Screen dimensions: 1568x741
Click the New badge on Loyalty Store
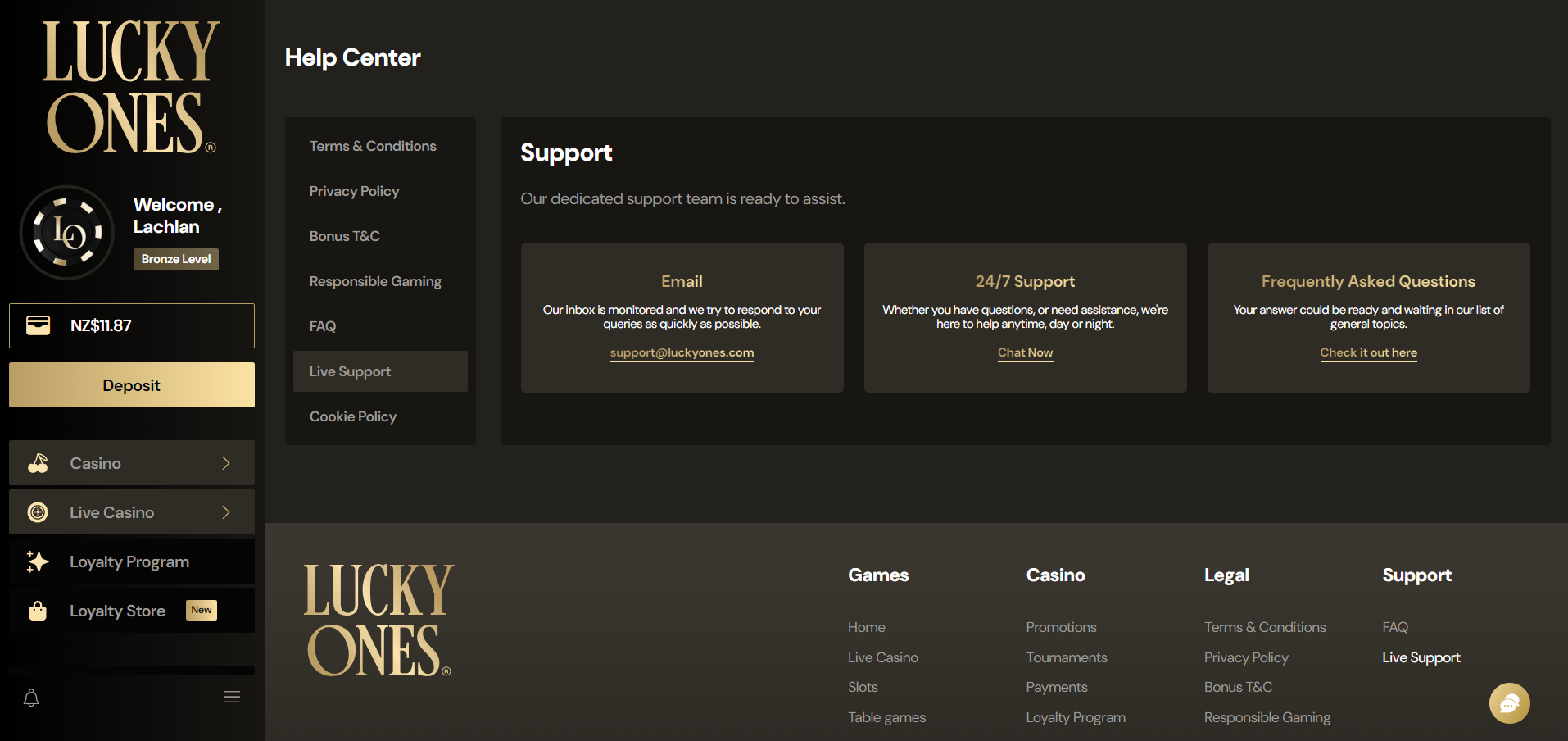(x=202, y=610)
